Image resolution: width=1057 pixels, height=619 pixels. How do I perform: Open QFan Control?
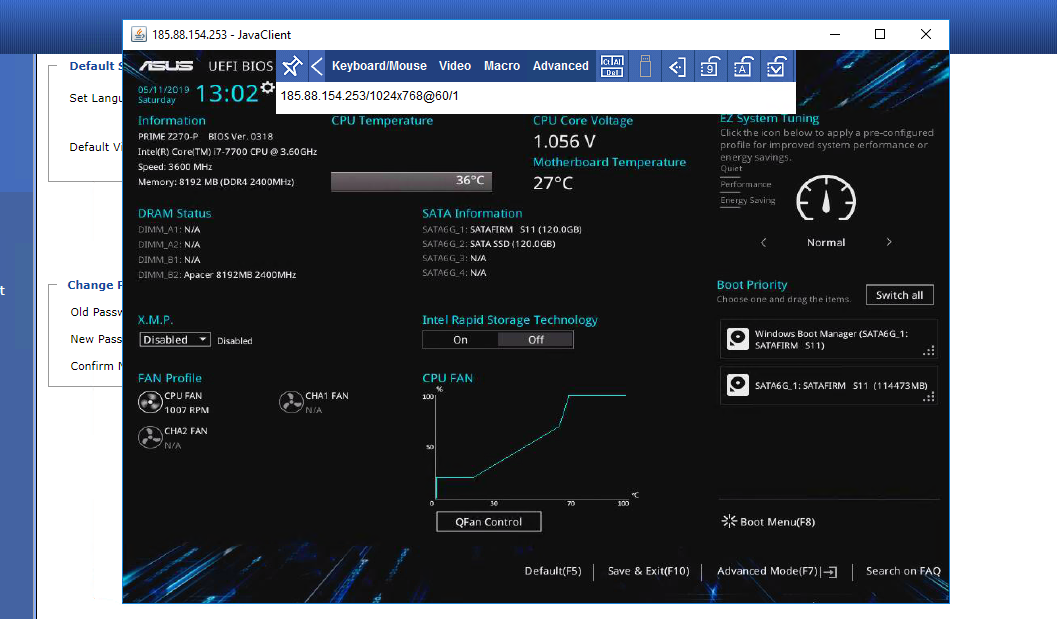coord(489,522)
